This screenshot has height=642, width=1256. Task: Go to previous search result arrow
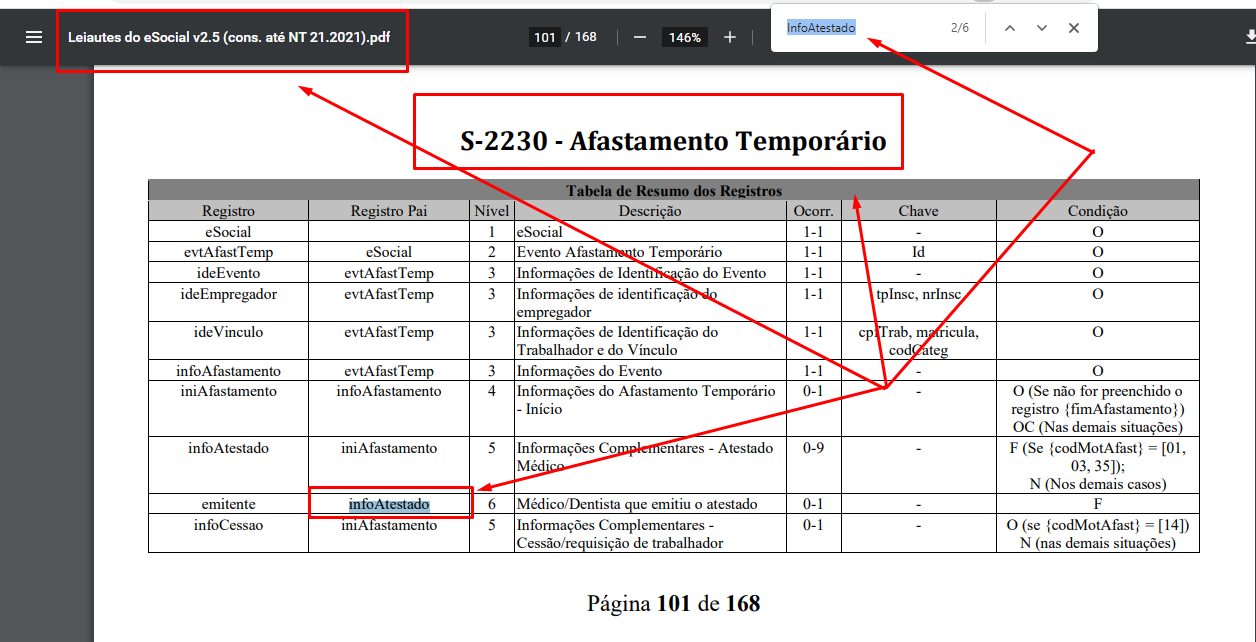click(1010, 28)
